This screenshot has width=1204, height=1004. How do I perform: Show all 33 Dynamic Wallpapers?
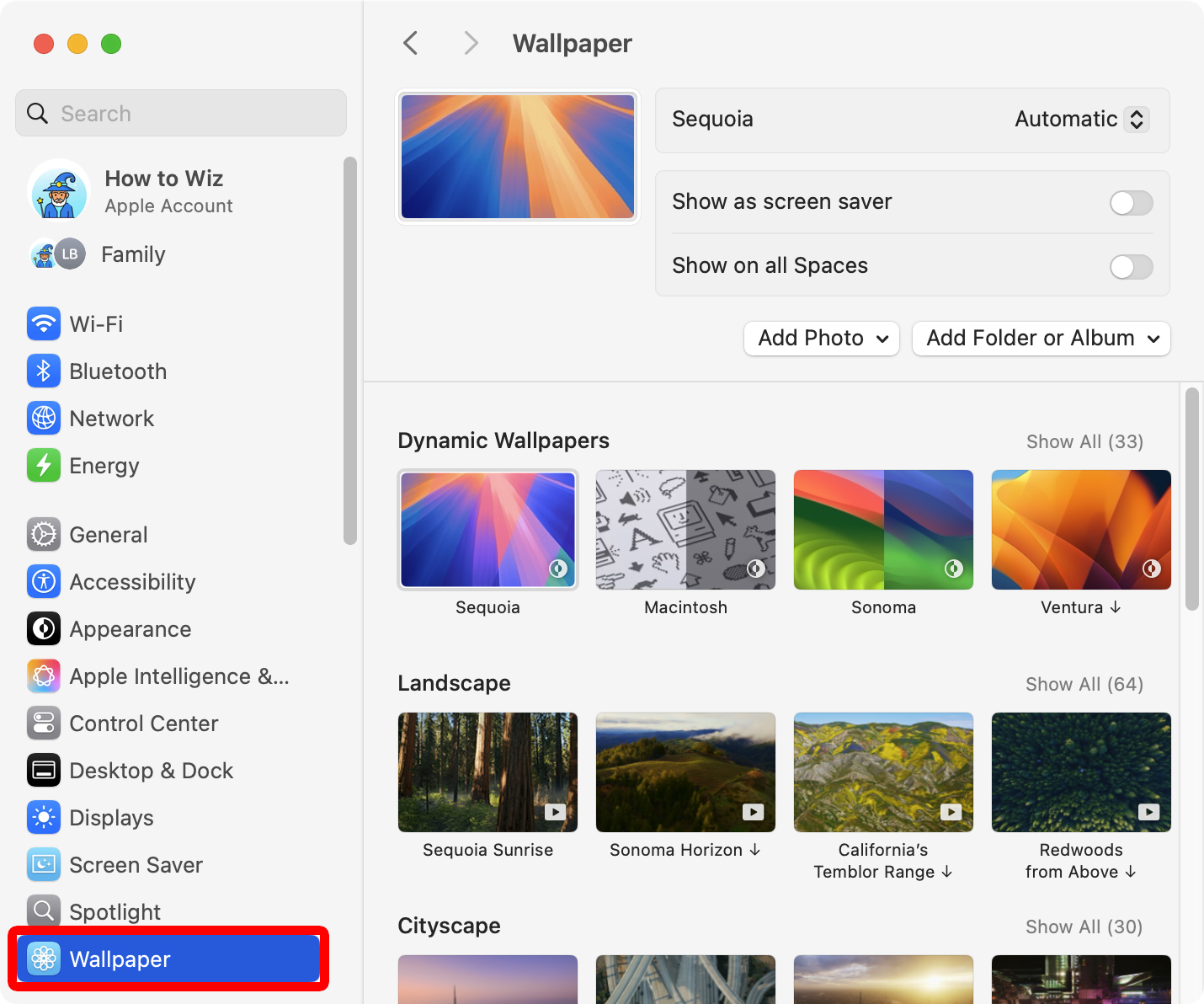[1084, 441]
